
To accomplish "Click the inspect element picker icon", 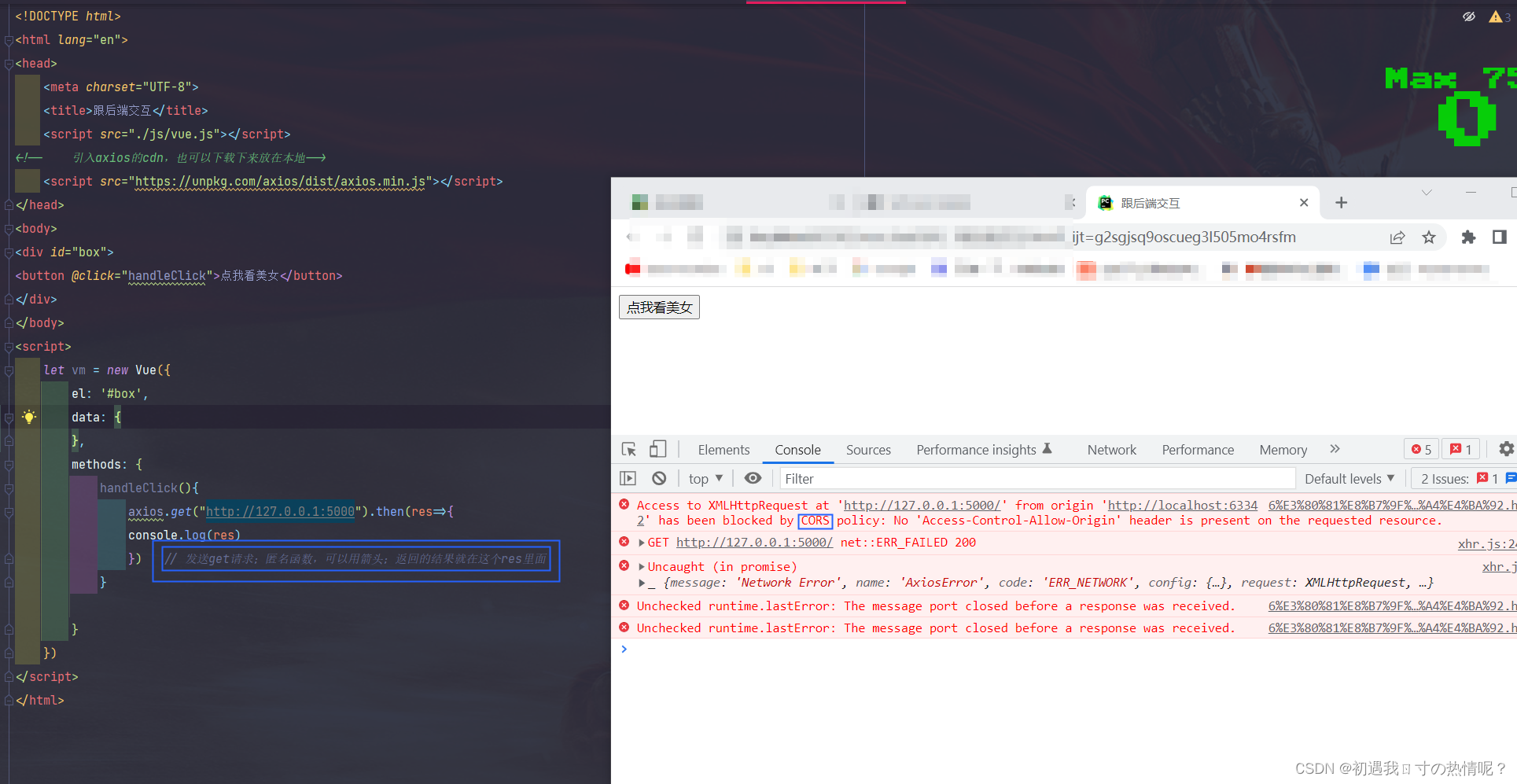I will pos(628,449).
